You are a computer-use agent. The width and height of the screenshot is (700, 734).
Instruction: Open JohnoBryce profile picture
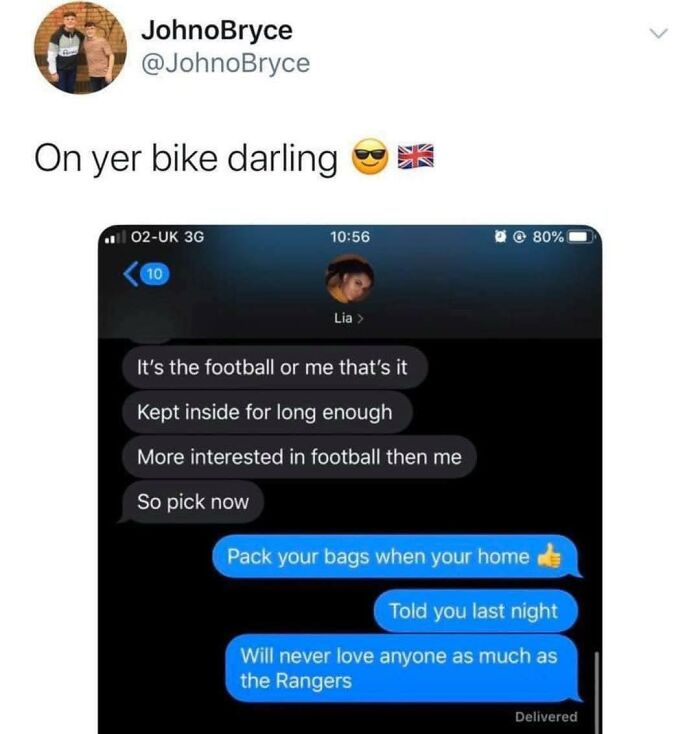pyautogui.click(x=81, y=48)
